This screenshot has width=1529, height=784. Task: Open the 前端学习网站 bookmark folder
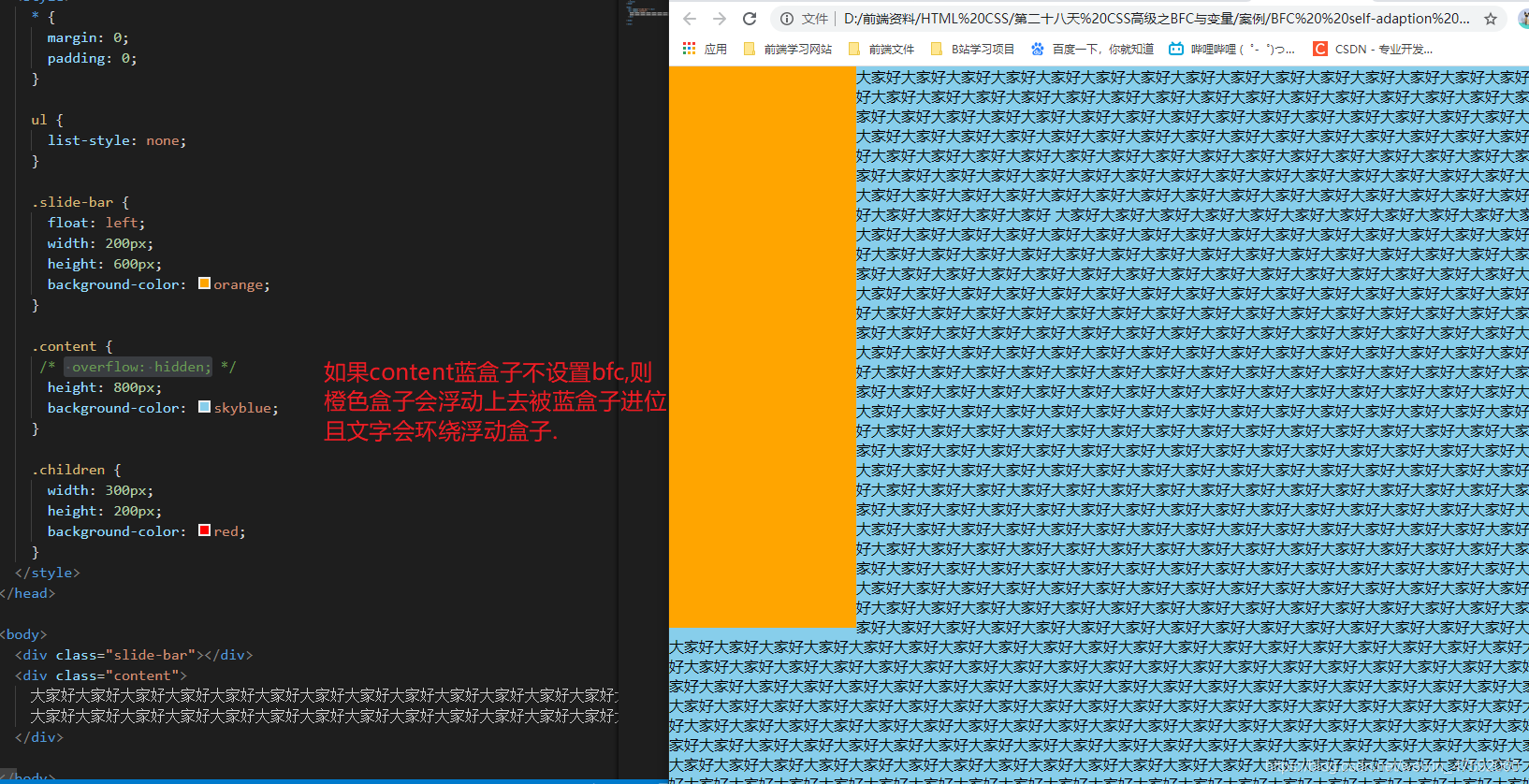click(787, 49)
